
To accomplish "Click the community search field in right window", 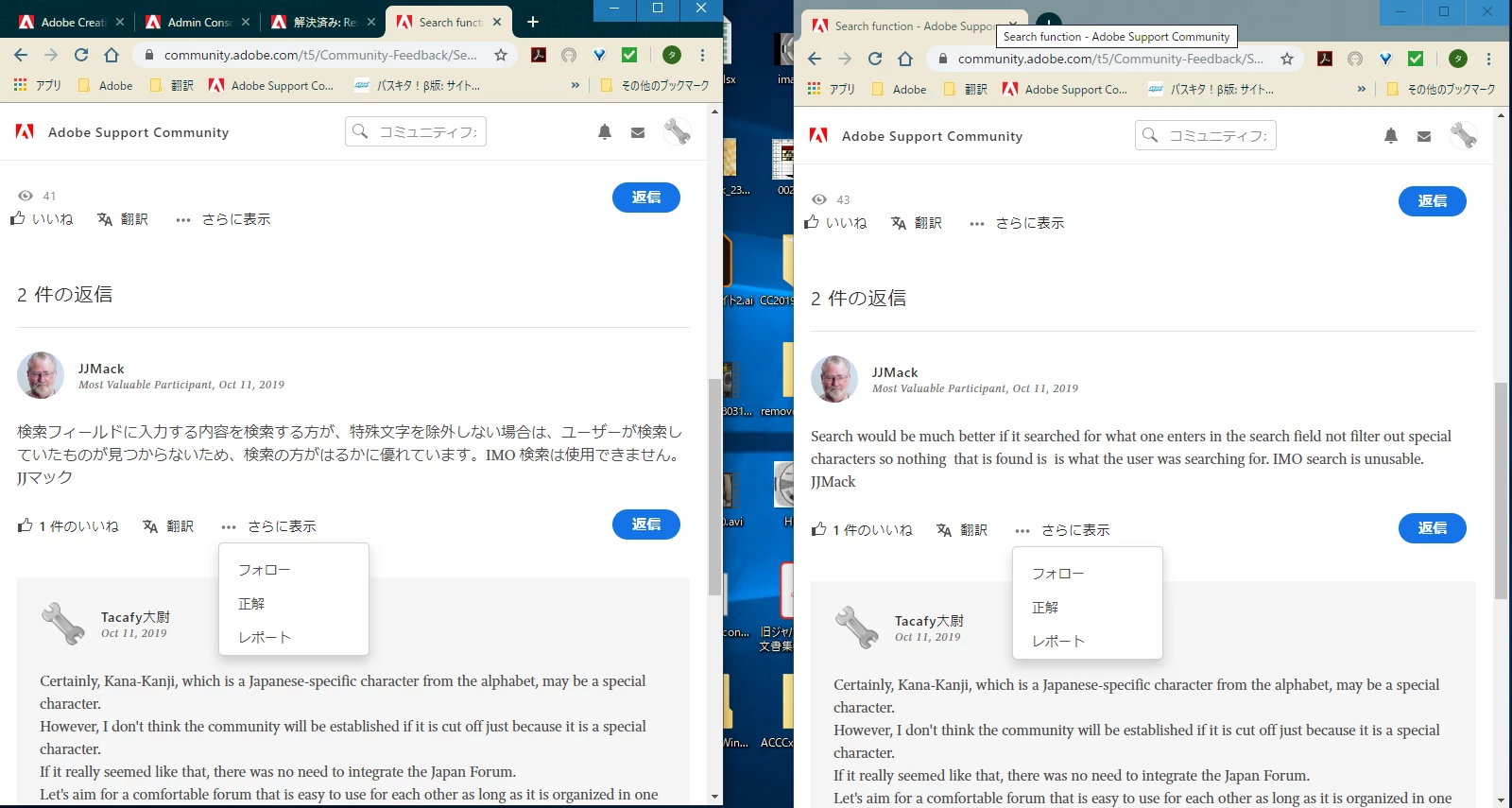I will [1206, 135].
